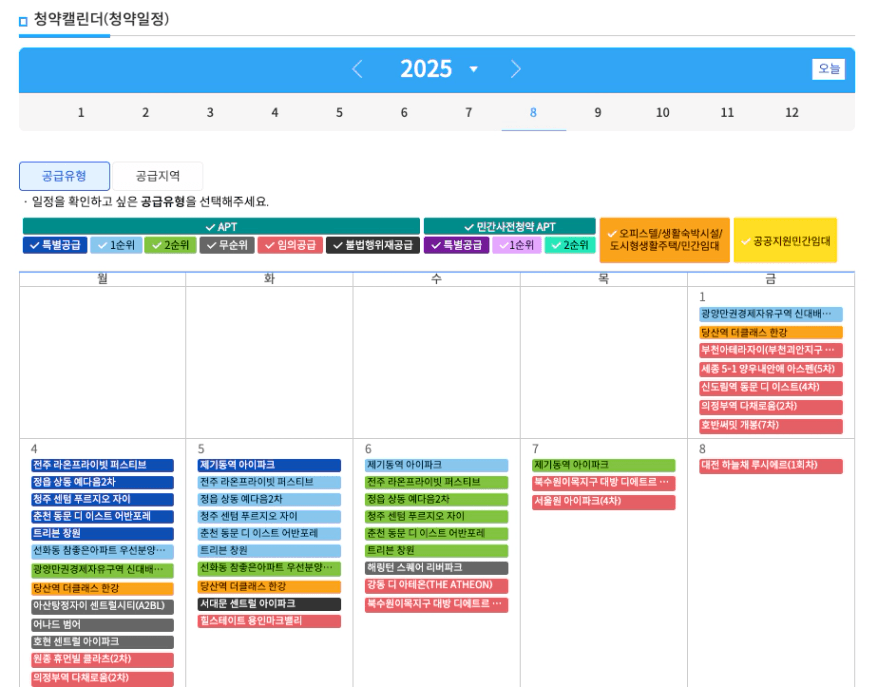This screenshot has width=878, height=687.
Task: Open 당산역 더클래스 한강 on day 1
Action: coord(771,333)
